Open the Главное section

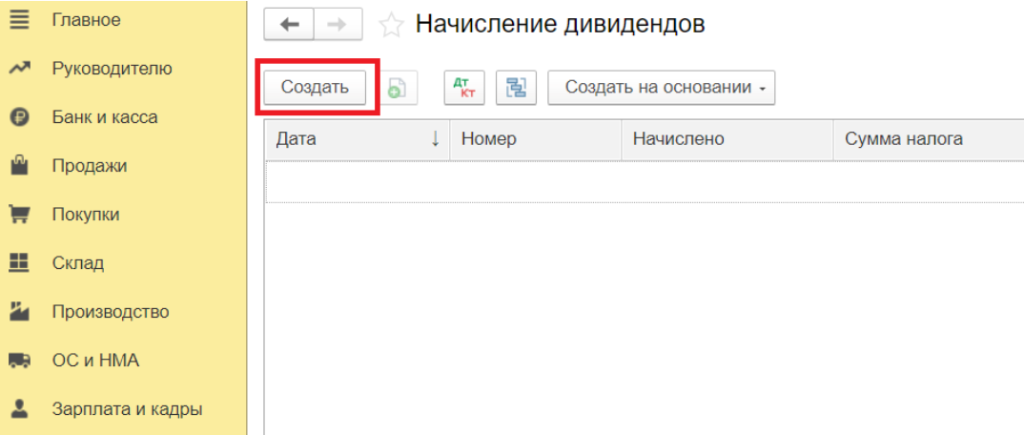click(x=85, y=20)
